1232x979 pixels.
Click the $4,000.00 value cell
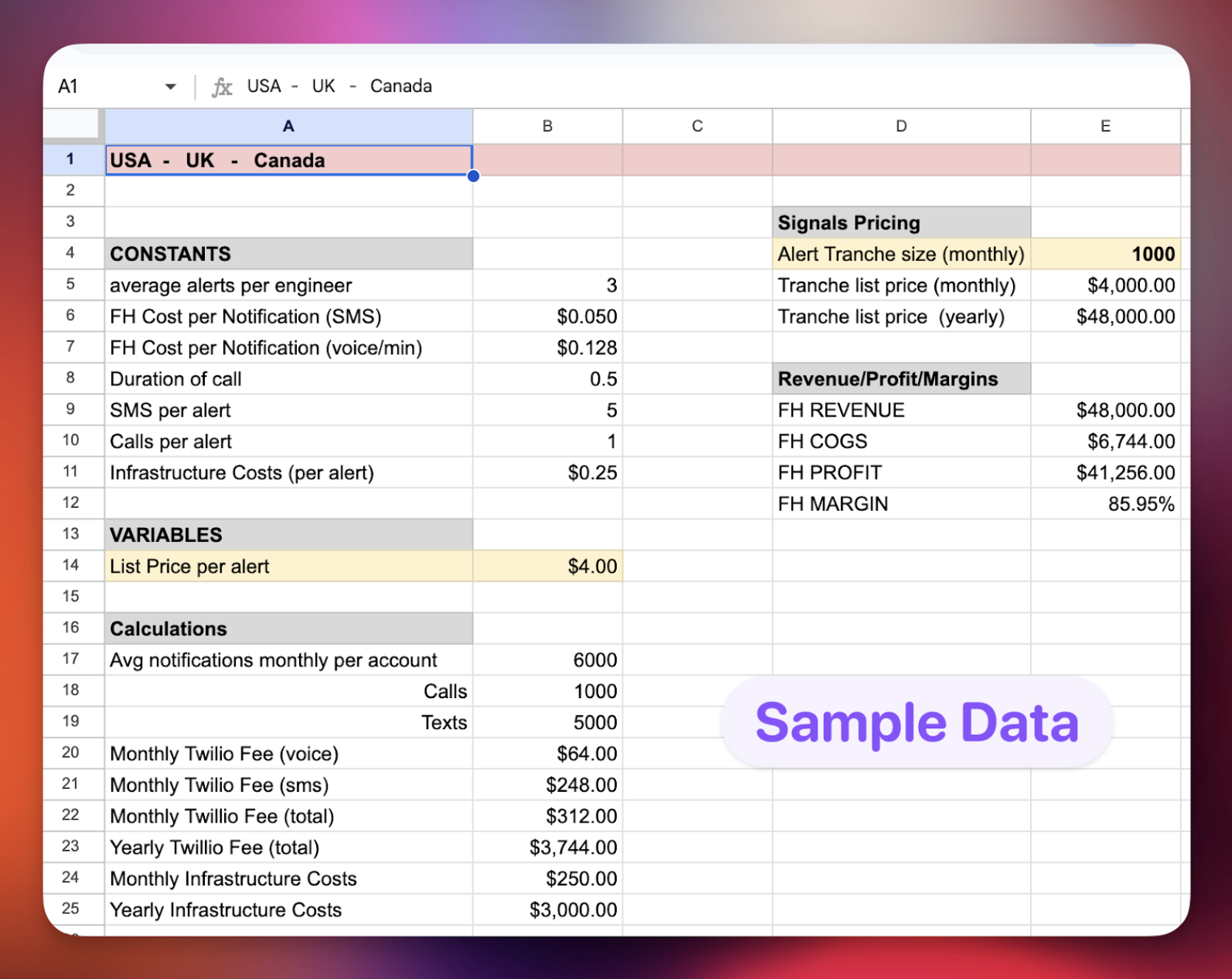1105,285
